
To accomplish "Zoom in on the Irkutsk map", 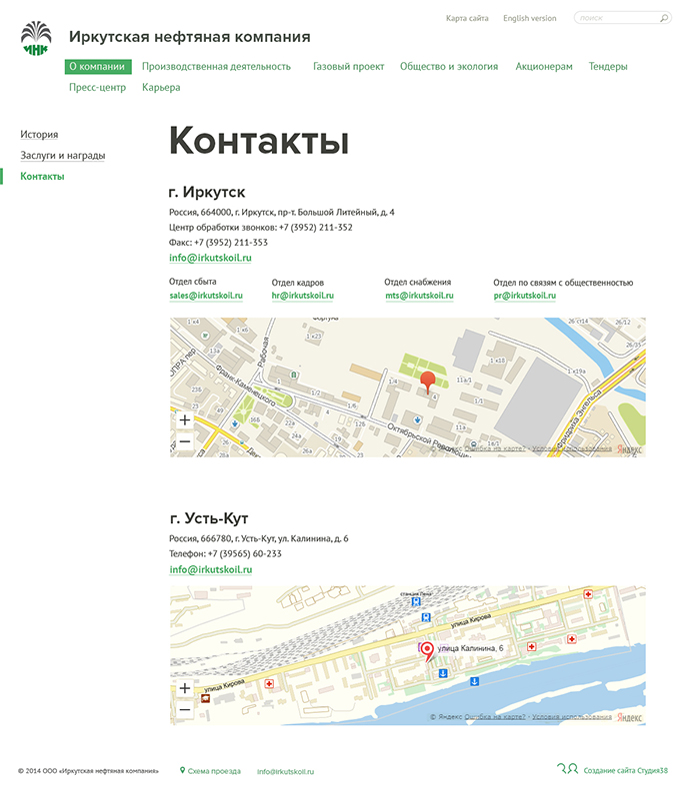I will click(x=184, y=420).
